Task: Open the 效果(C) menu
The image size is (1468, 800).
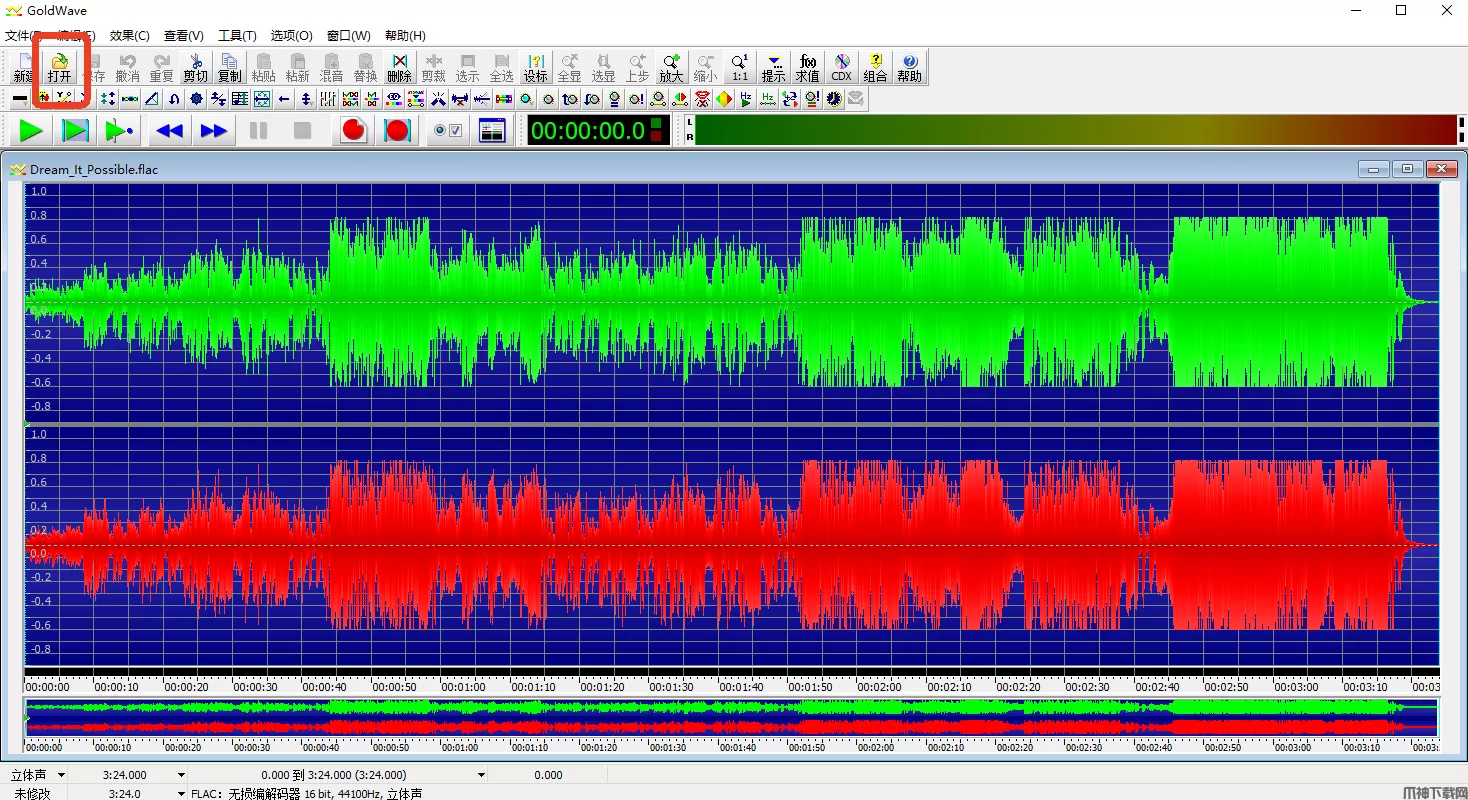Action: tap(129, 36)
